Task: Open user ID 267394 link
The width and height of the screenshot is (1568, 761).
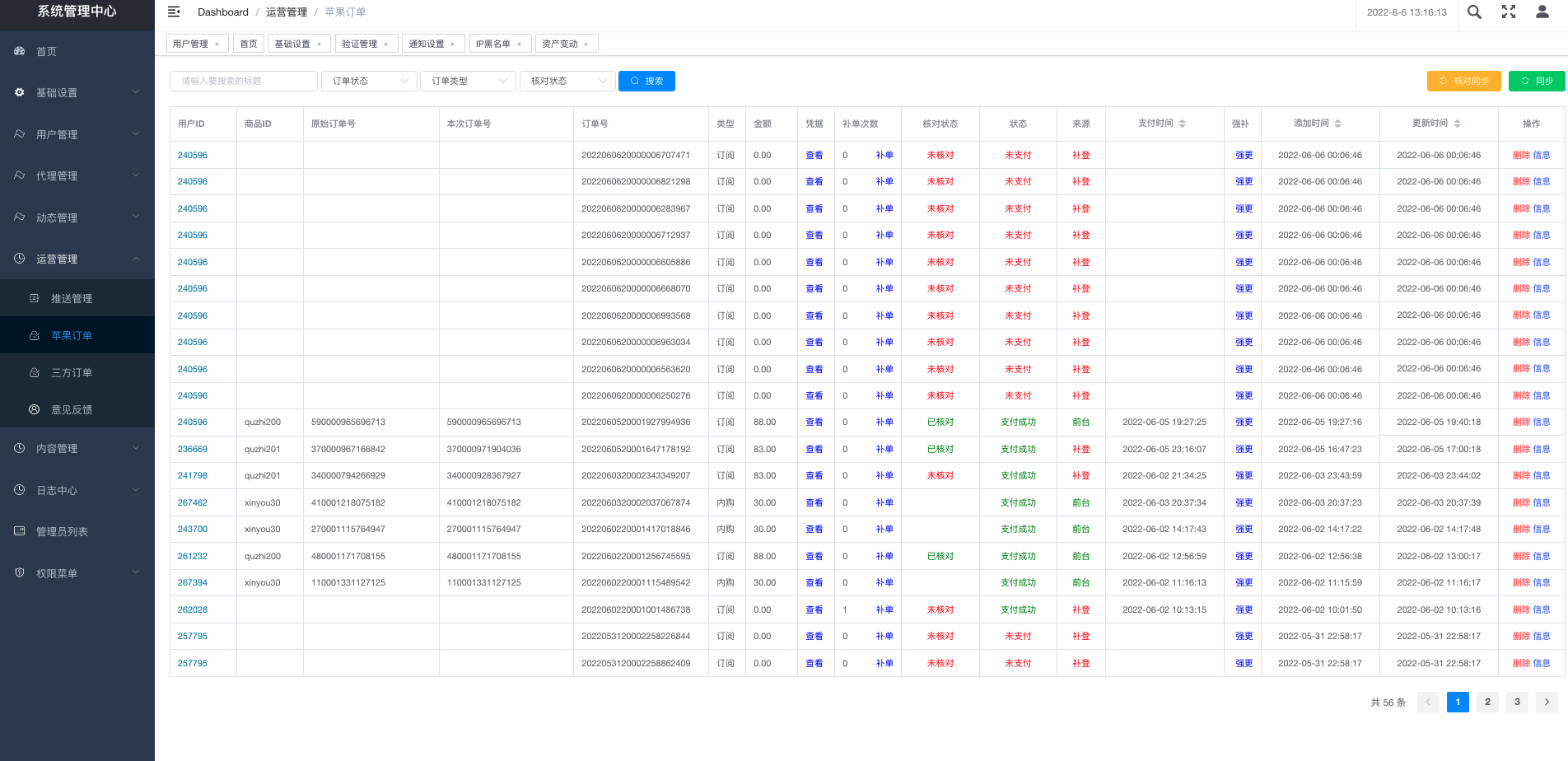Action: [193, 582]
